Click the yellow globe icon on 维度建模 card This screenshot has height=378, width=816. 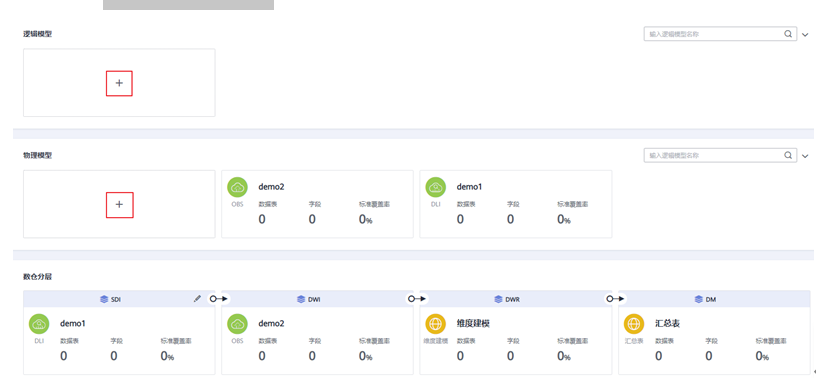(x=436, y=324)
